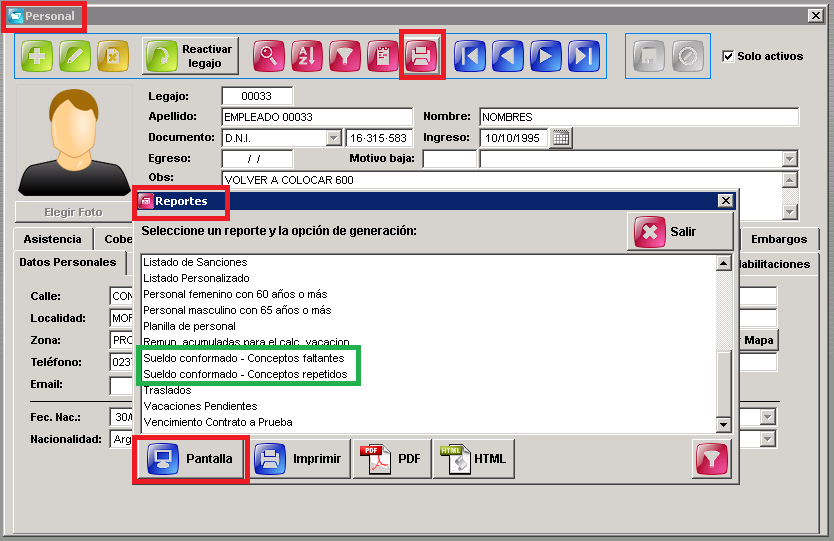Click the Apellido input field
Screen dimensions: 834x541
(x=317, y=117)
